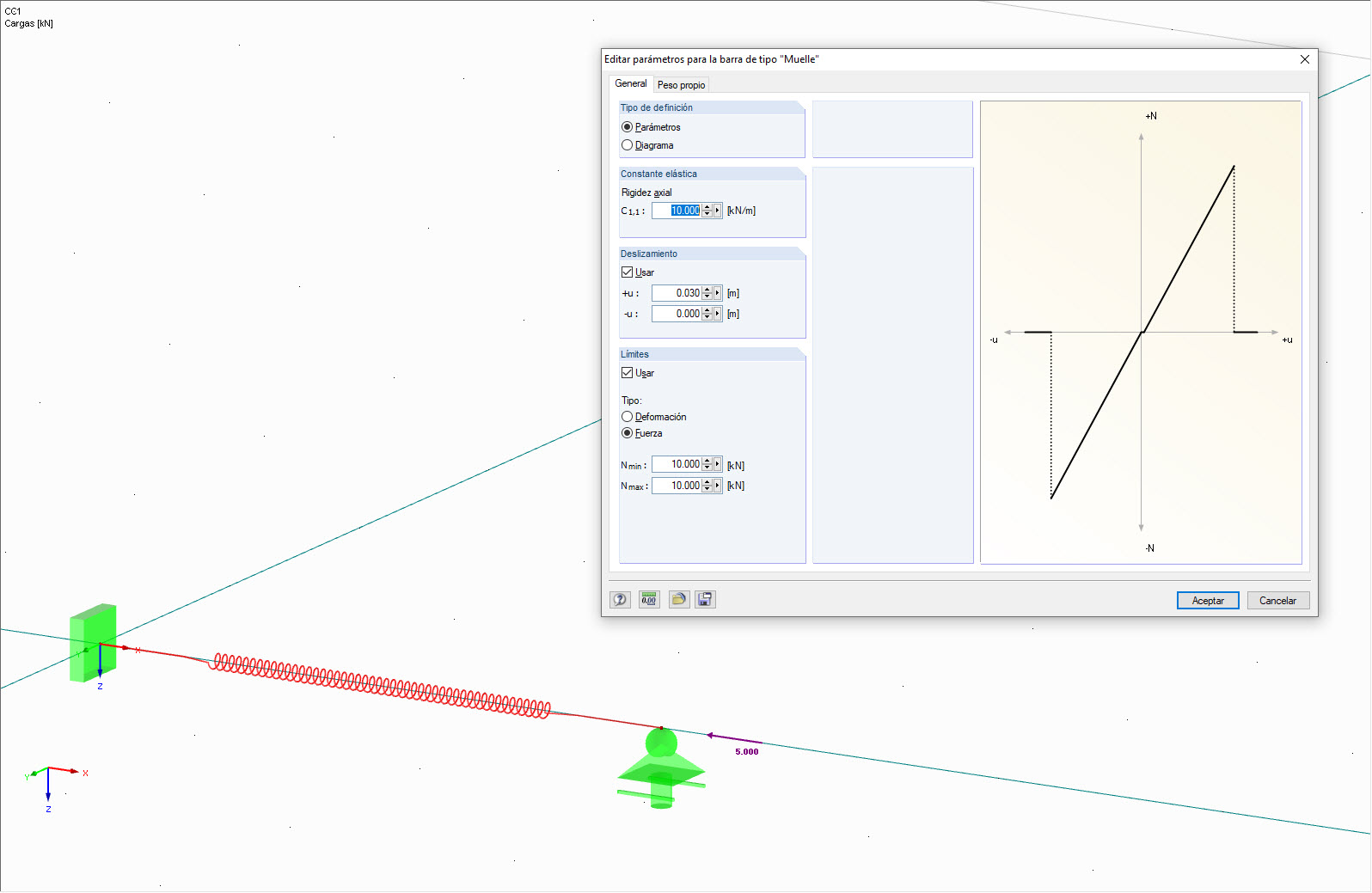
Task: Click the +u slip value field
Action: pyautogui.click(x=677, y=293)
